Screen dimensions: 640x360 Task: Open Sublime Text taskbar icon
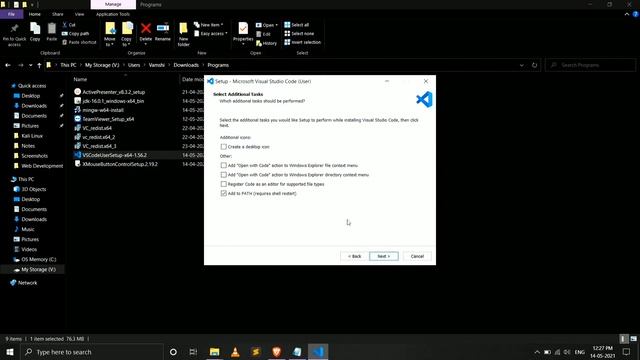pyautogui.click(x=256, y=351)
